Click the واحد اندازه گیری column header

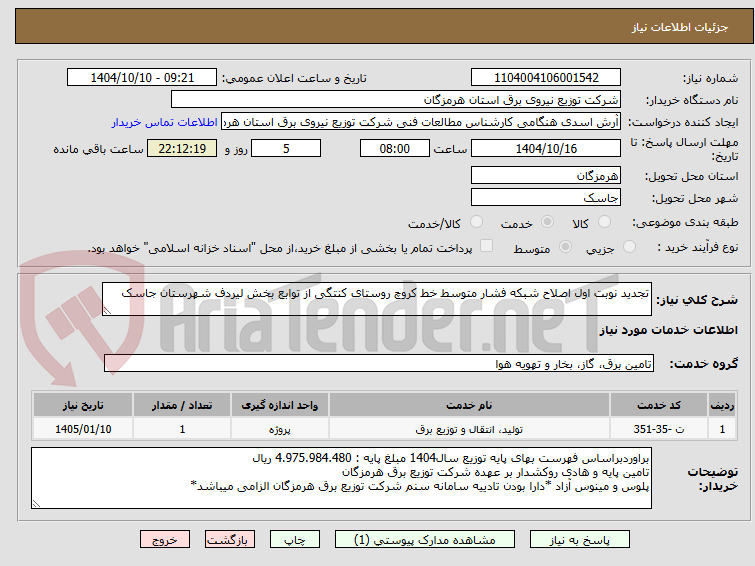(280, 405)
